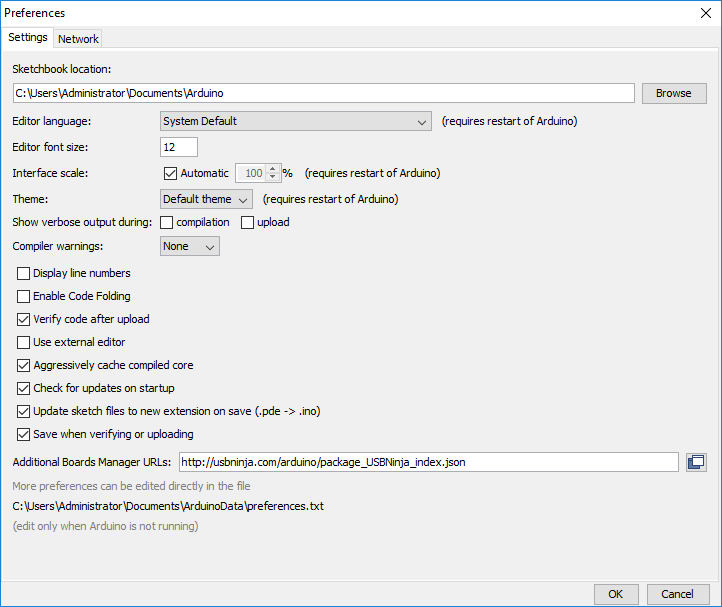Switch to the Network tab
The width and height of the screenshot is (722, 607).
78,39
